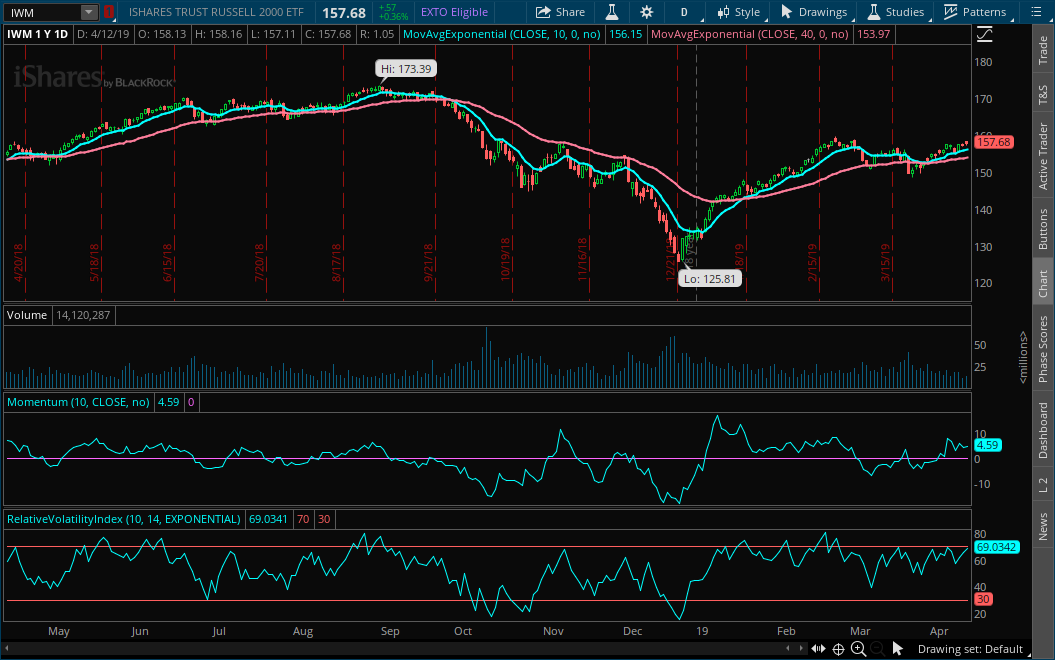Screen dimensions: 1055x660
Task: Open the Active Trader side tab
Action: (x=1043, y=156)
